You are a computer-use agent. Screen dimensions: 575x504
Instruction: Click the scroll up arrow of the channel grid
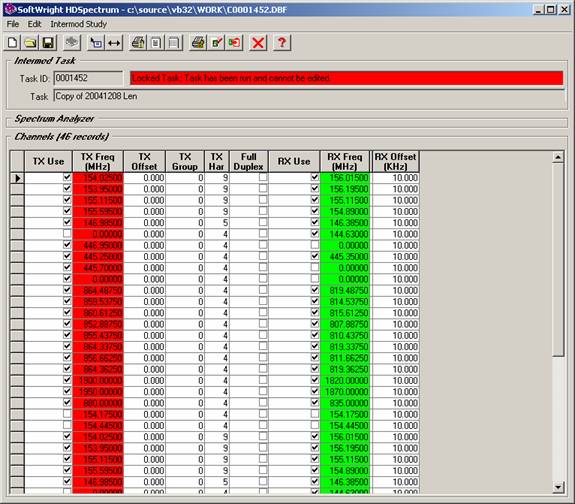[x=558, y=157]
